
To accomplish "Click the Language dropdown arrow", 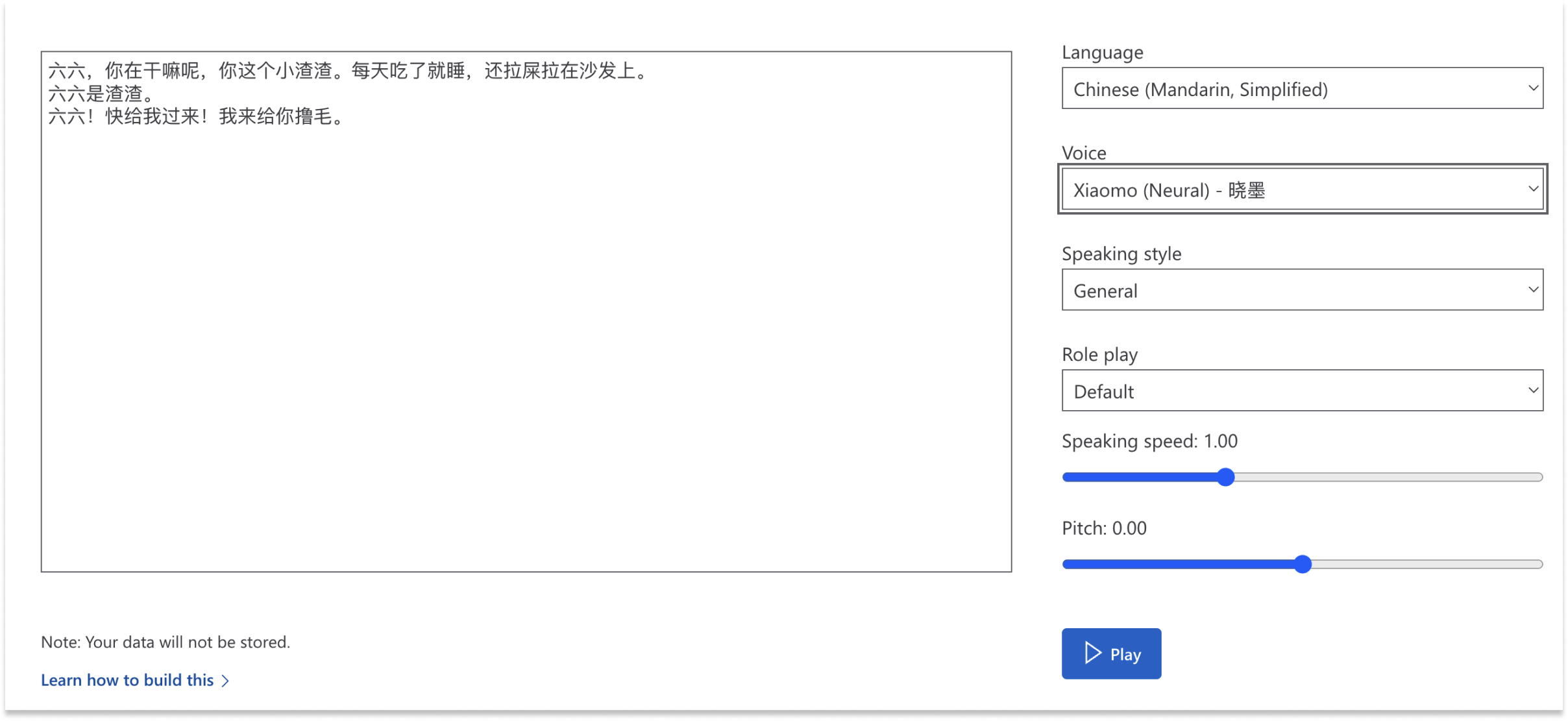I will [x=1533, y=88].
